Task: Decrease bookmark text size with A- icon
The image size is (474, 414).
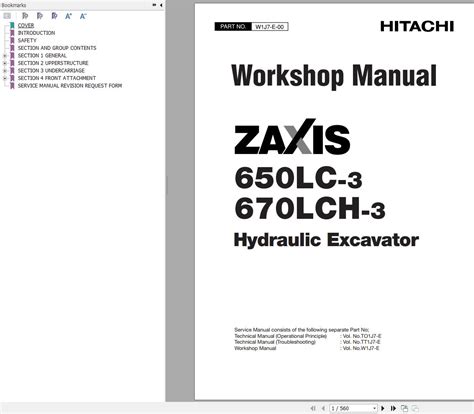Action: 83,16
